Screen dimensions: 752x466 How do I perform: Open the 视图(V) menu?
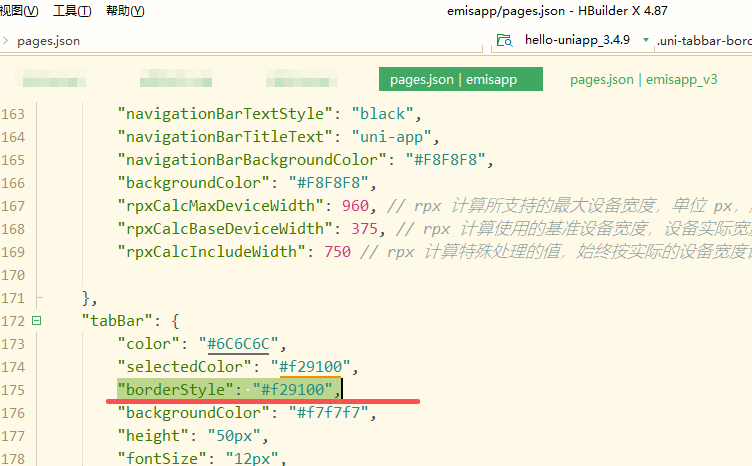click(x=19, y=11)
